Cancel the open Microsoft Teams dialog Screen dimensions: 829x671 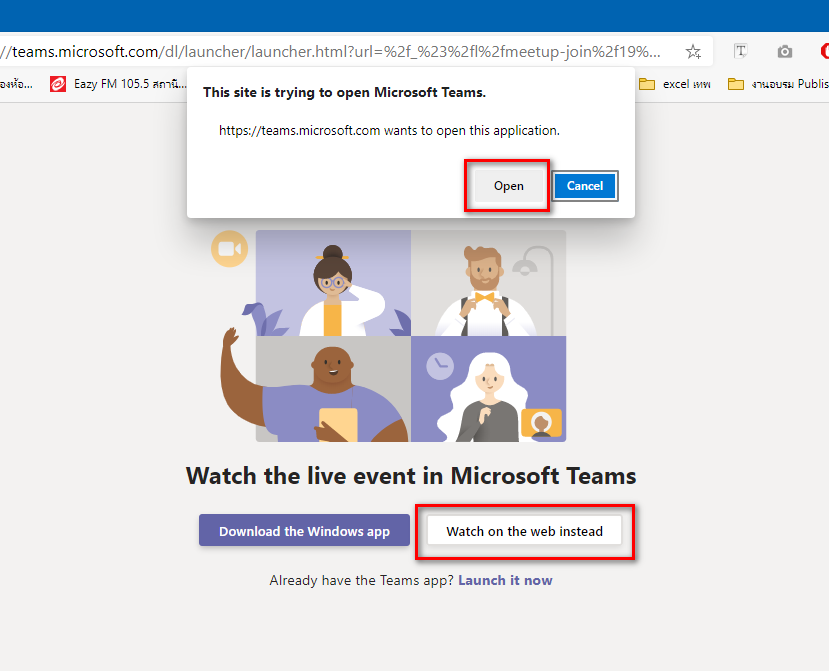(x=585, y=186)
